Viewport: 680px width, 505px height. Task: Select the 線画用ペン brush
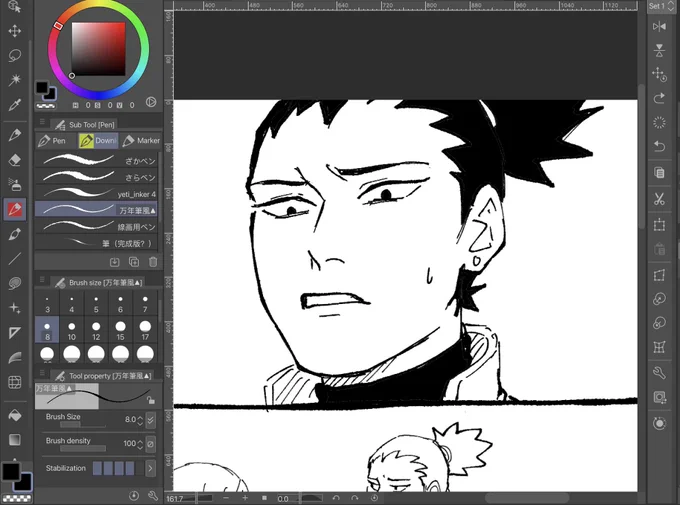[96, 226]
